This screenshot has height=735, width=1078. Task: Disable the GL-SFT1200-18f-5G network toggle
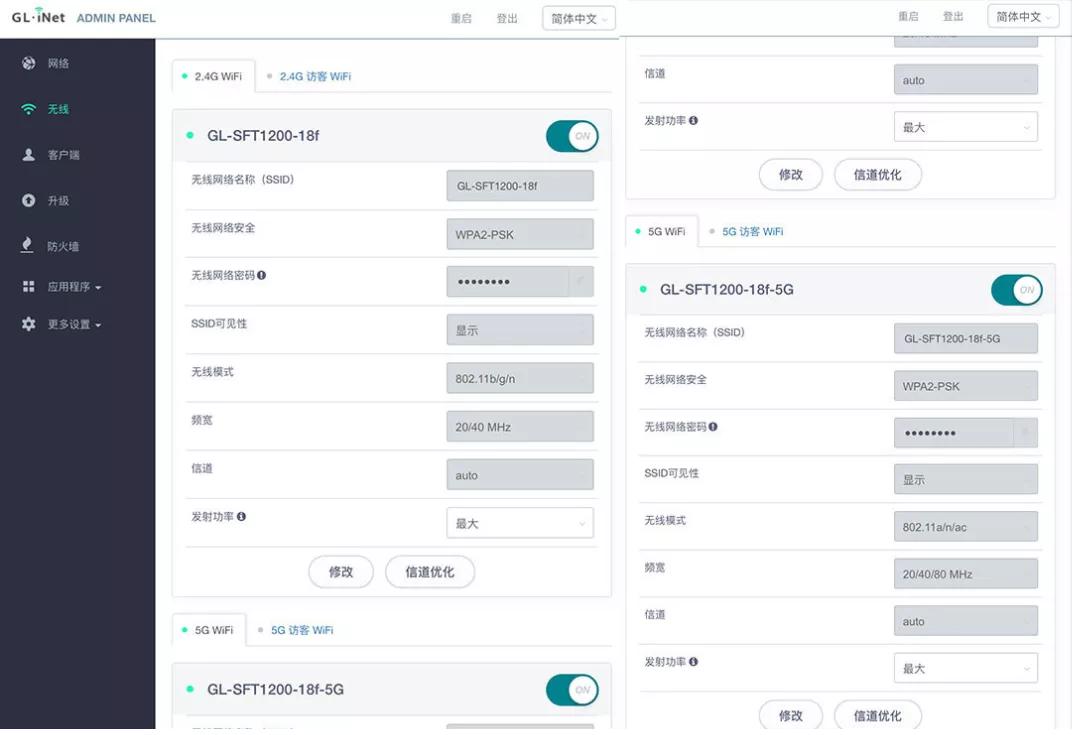click(1016, 290)
